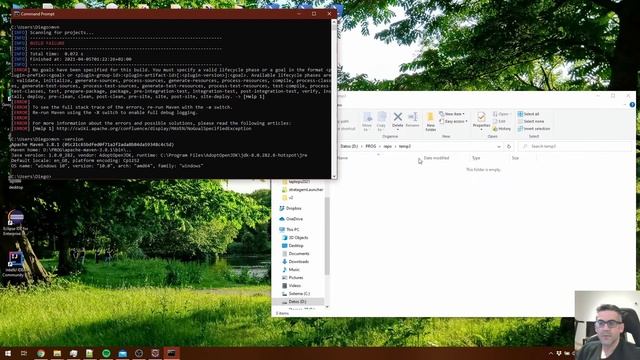Open the New item dropdown in ribbon
Viewport: 640px width, 360px height.
(453, 114)
